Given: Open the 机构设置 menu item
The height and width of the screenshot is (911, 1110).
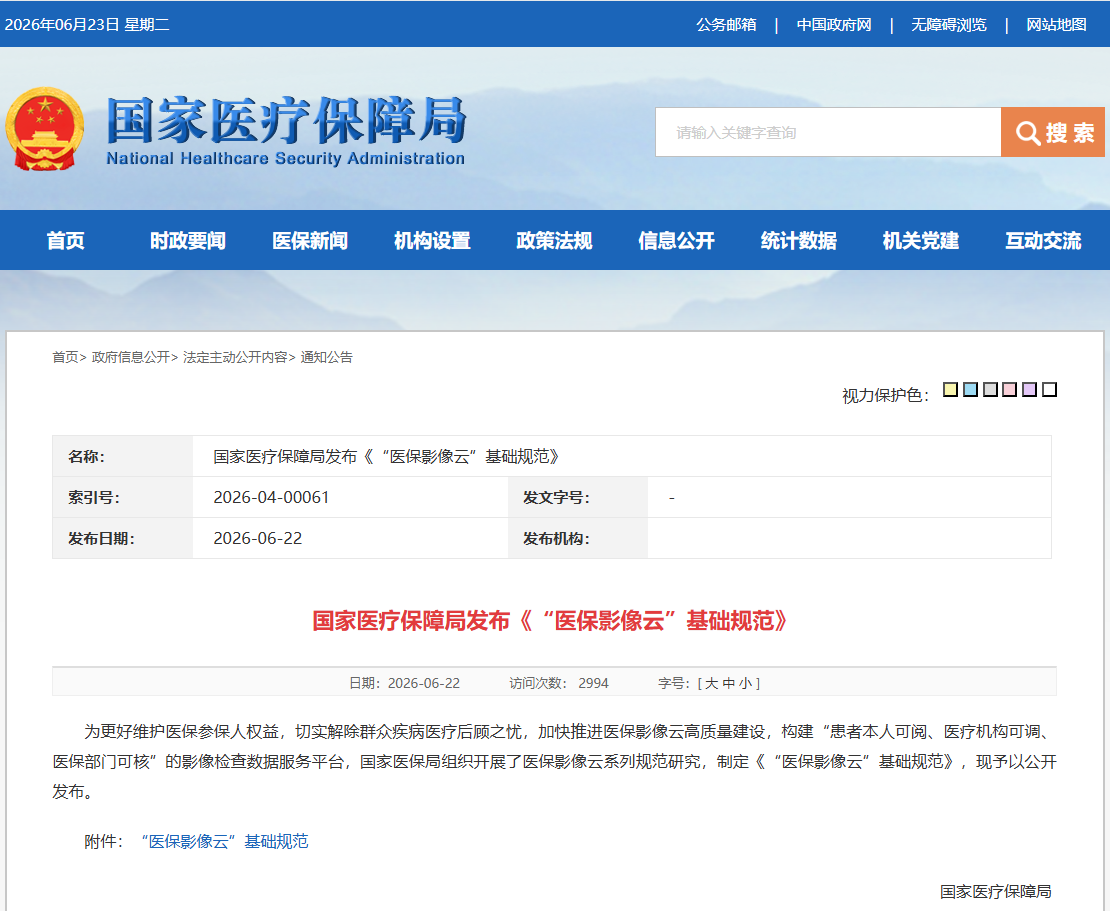Looking at the screenshot, I should (432, 241).
